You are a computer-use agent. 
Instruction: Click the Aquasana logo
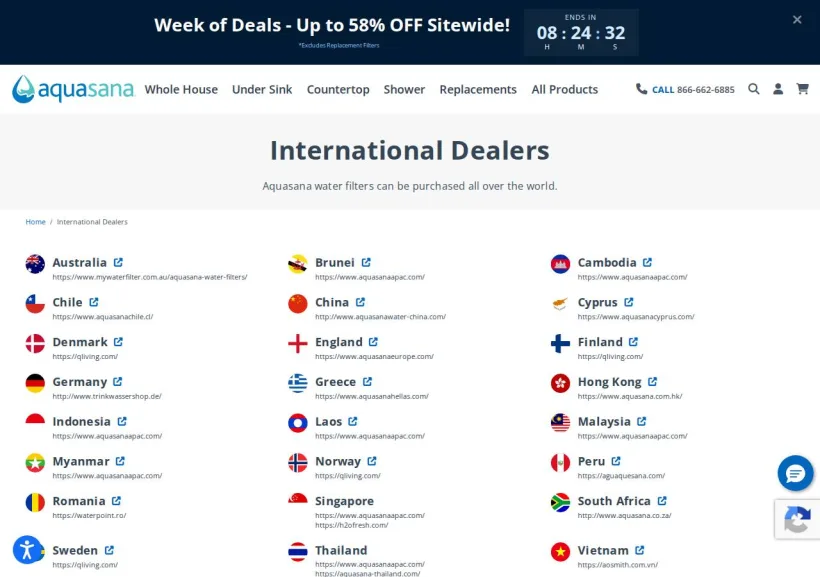73,89
